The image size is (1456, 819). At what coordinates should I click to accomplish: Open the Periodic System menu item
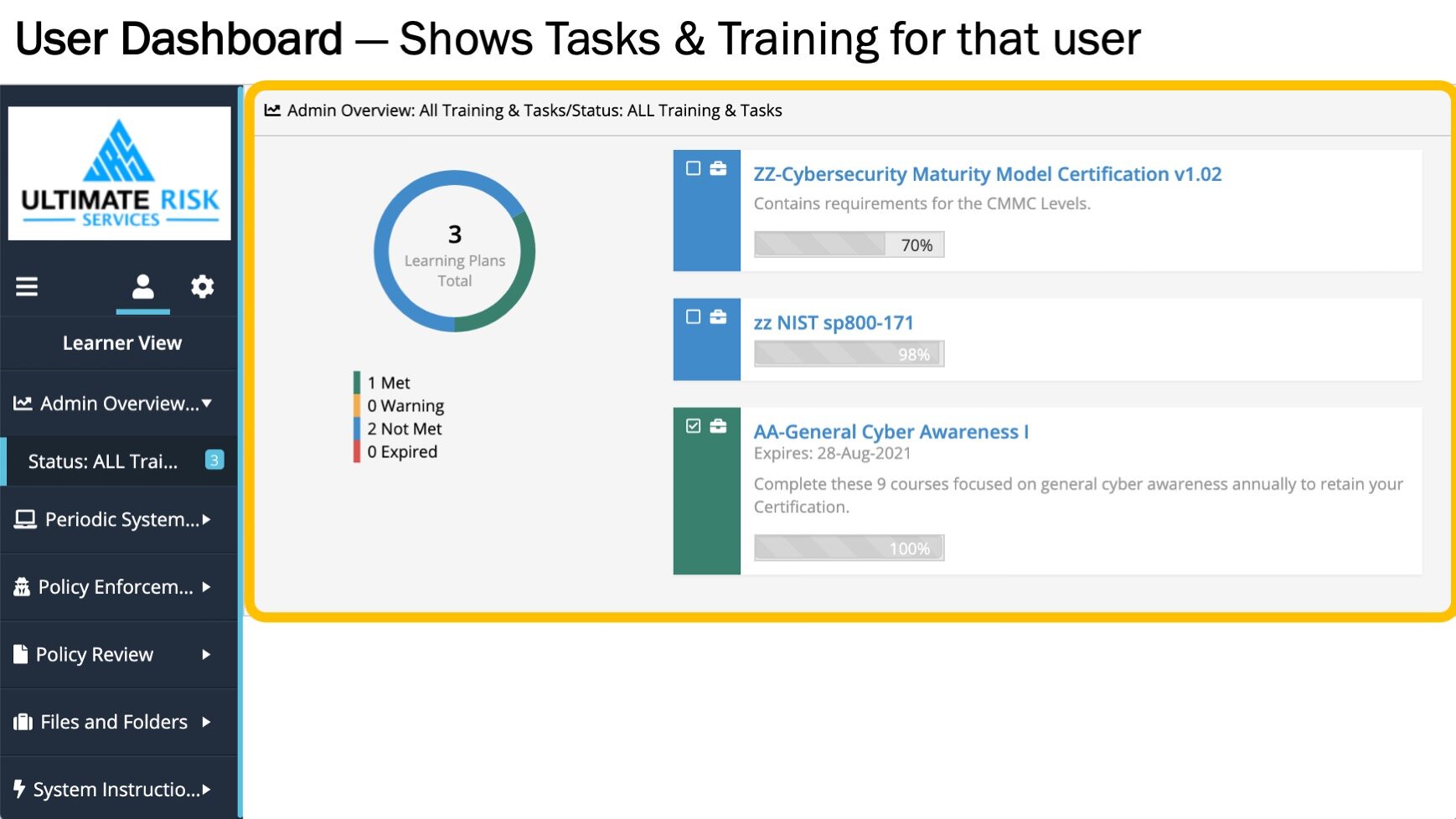click(x=119, y=520)
